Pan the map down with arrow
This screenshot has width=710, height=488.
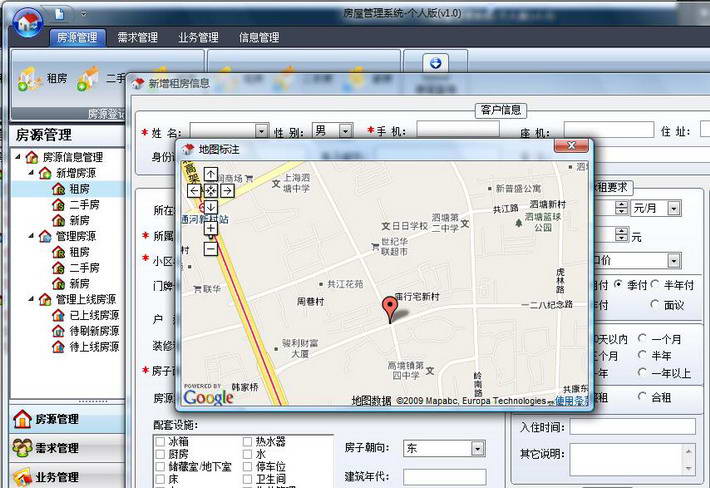(211, 207)
